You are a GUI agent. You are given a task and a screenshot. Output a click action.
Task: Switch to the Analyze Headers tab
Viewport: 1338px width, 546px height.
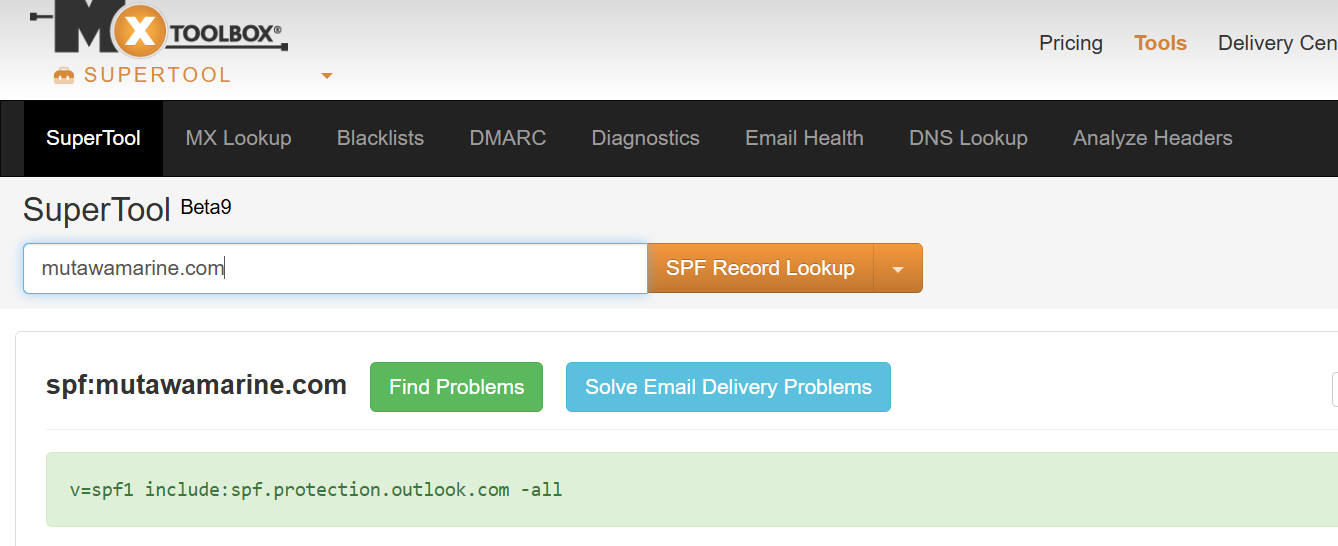1152,138
